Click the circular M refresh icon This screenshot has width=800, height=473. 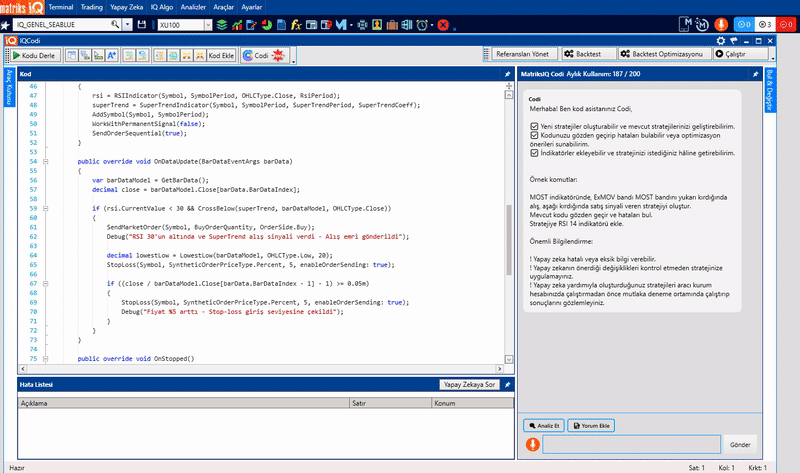[703, 24]
